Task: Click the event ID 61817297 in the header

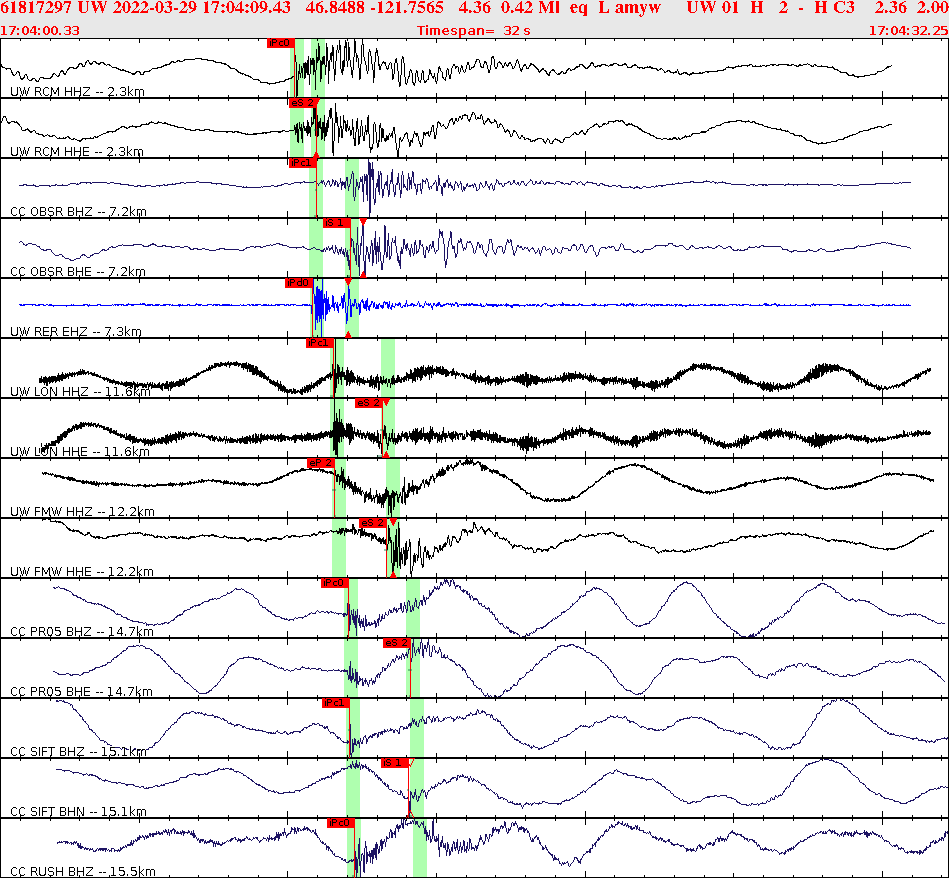Action: coord(35,9)
